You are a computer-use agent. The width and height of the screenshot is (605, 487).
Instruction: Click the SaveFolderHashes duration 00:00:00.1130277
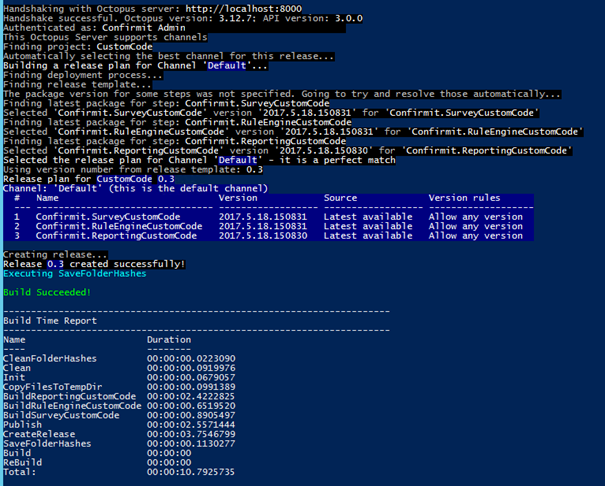(x=191, y=444)
